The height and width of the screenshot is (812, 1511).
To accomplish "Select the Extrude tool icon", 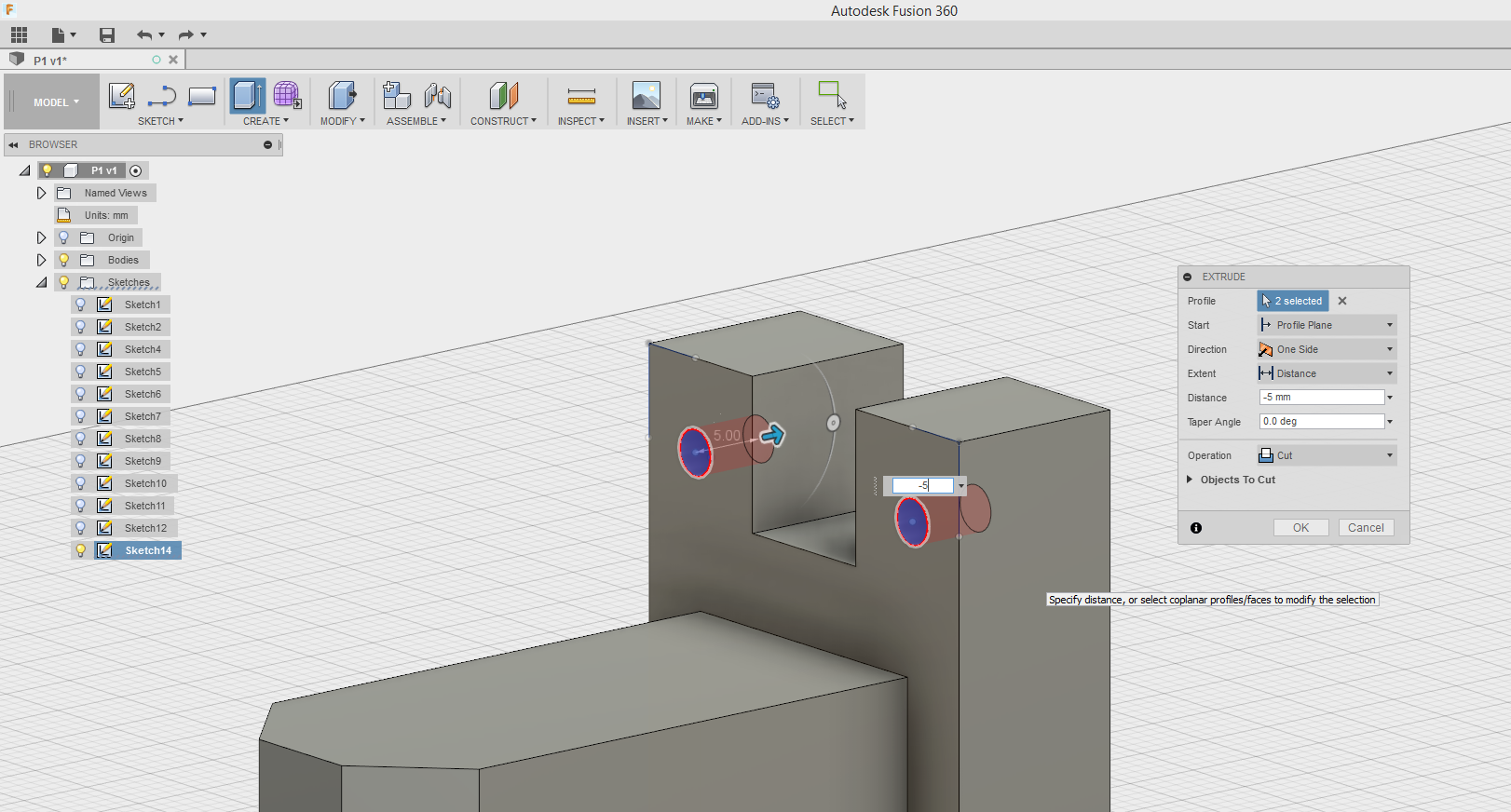I will (248, 96).
